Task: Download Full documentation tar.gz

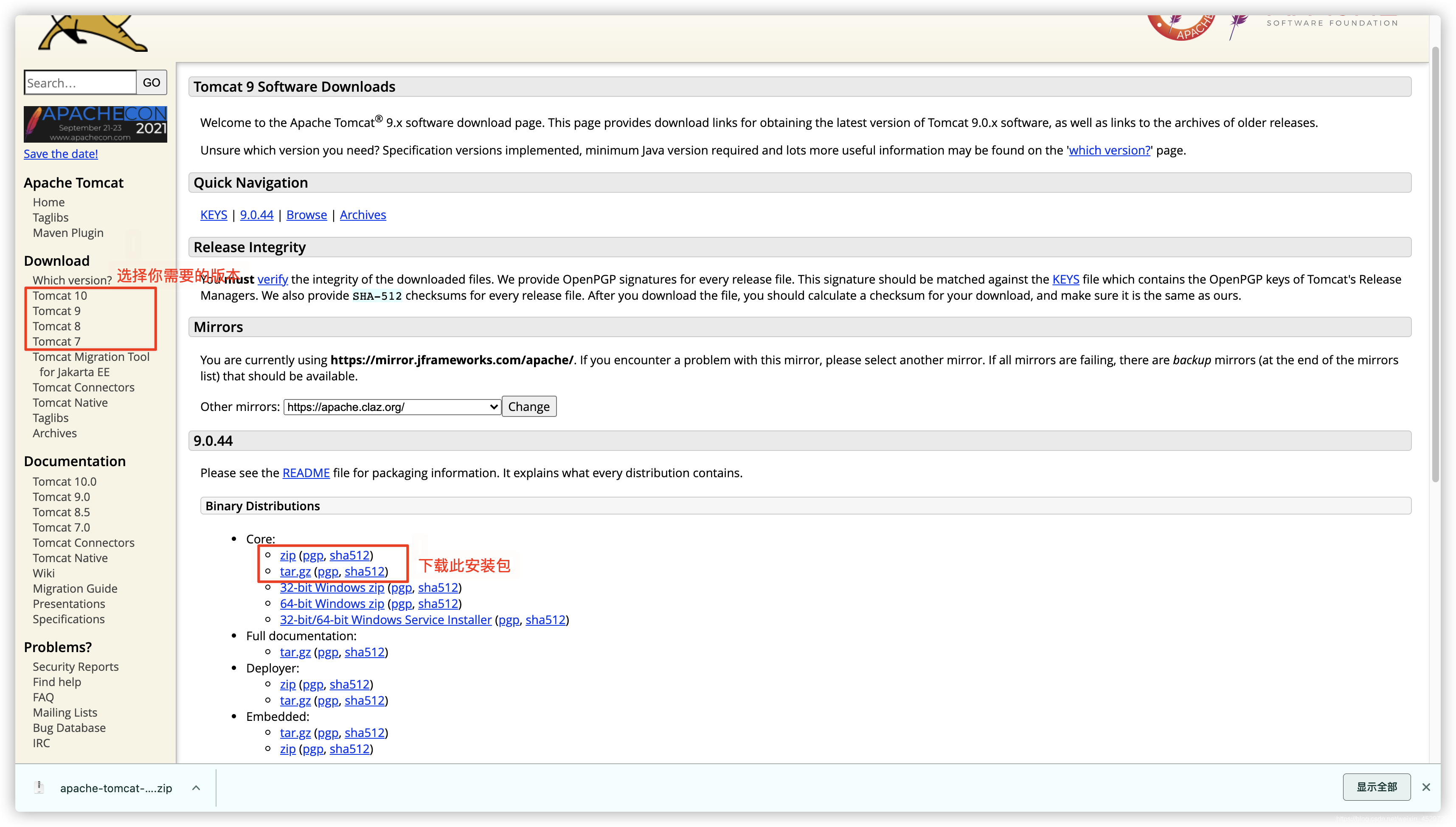Action: 295,652
